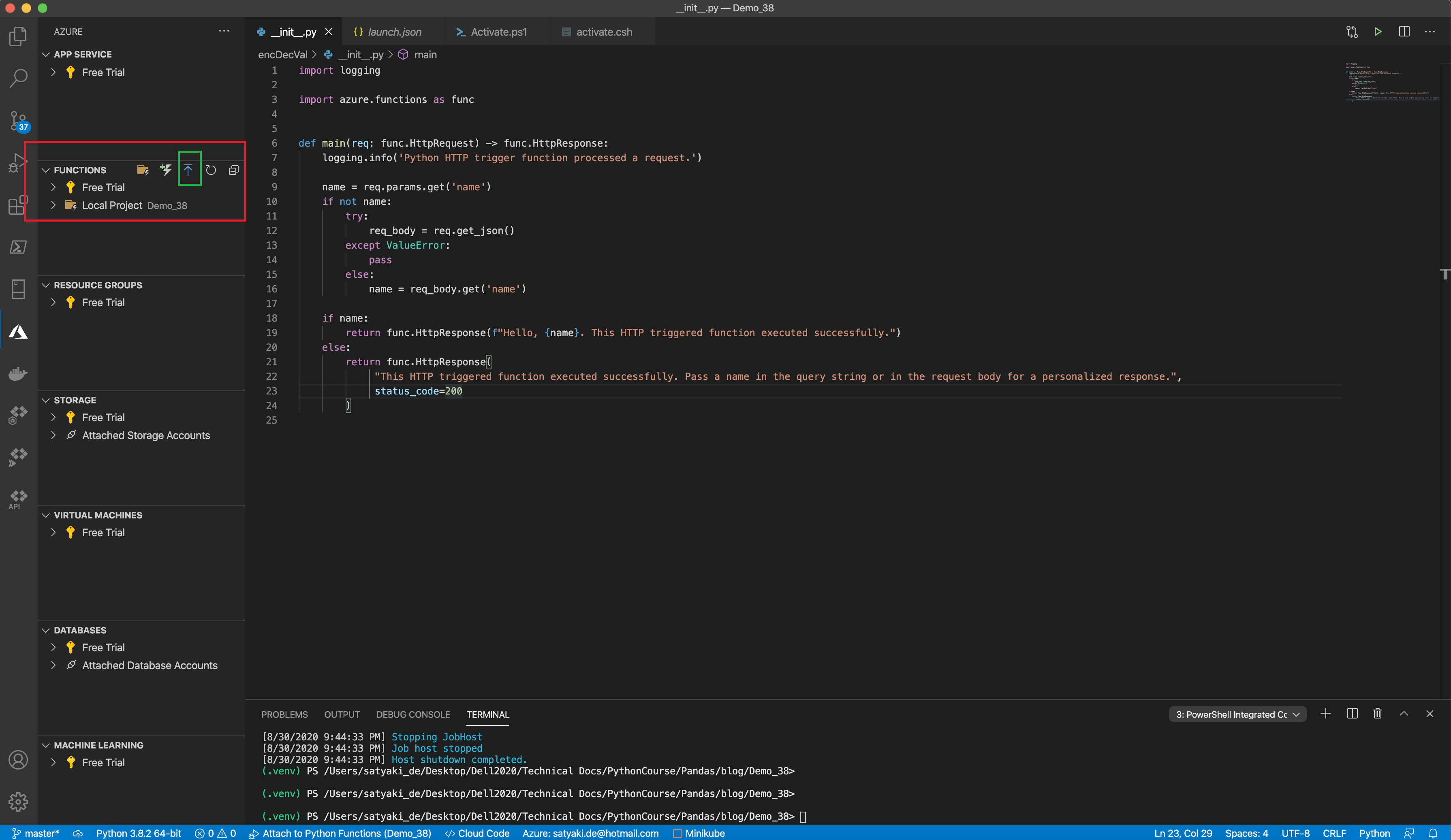Screen dimensions: 1451x840
Task: Open the PowerShell Integrated Console terminal dropdown
Action: coord(1237,714)
